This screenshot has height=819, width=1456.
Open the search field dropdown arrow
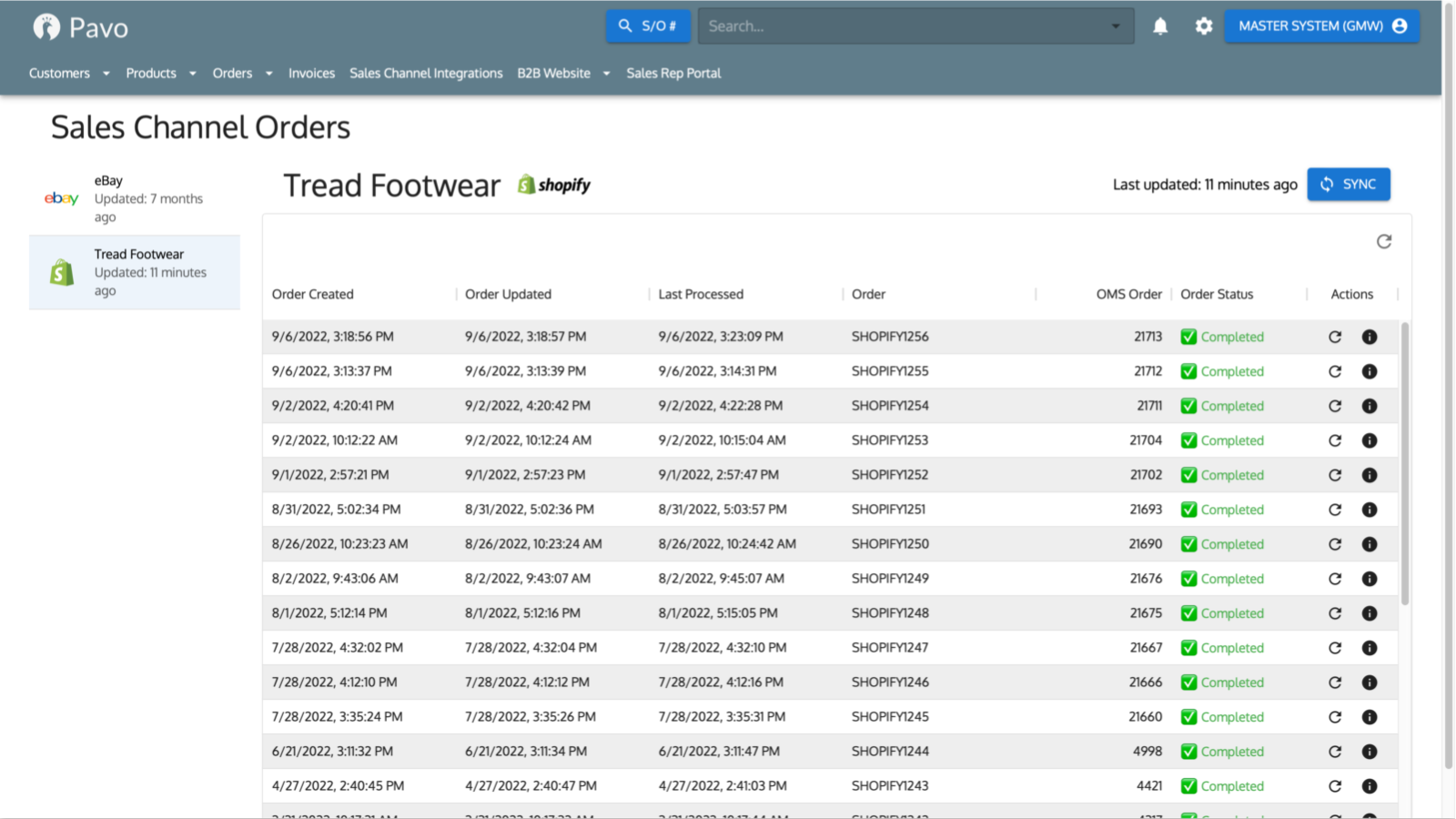tap(1116, 26)
